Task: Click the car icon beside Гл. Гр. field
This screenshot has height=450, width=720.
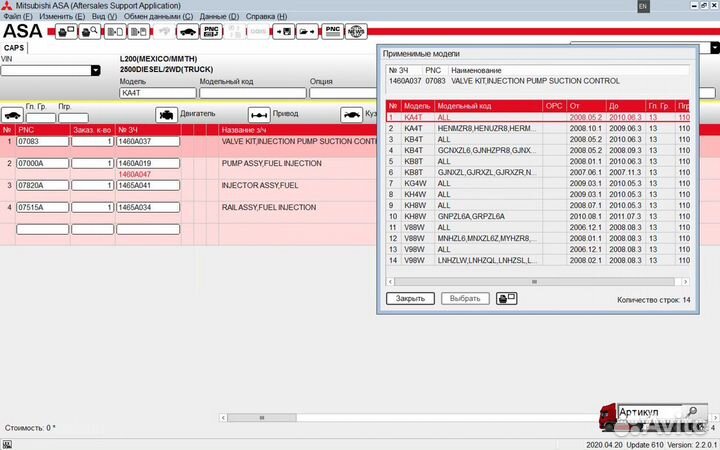Action: click(12, 114)
